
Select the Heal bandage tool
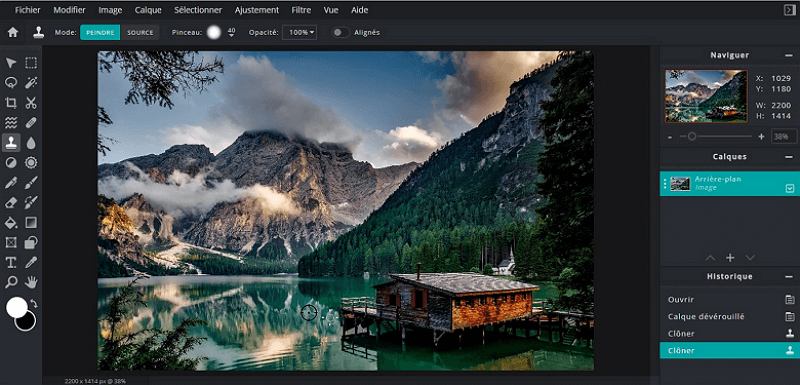point(31,122)
